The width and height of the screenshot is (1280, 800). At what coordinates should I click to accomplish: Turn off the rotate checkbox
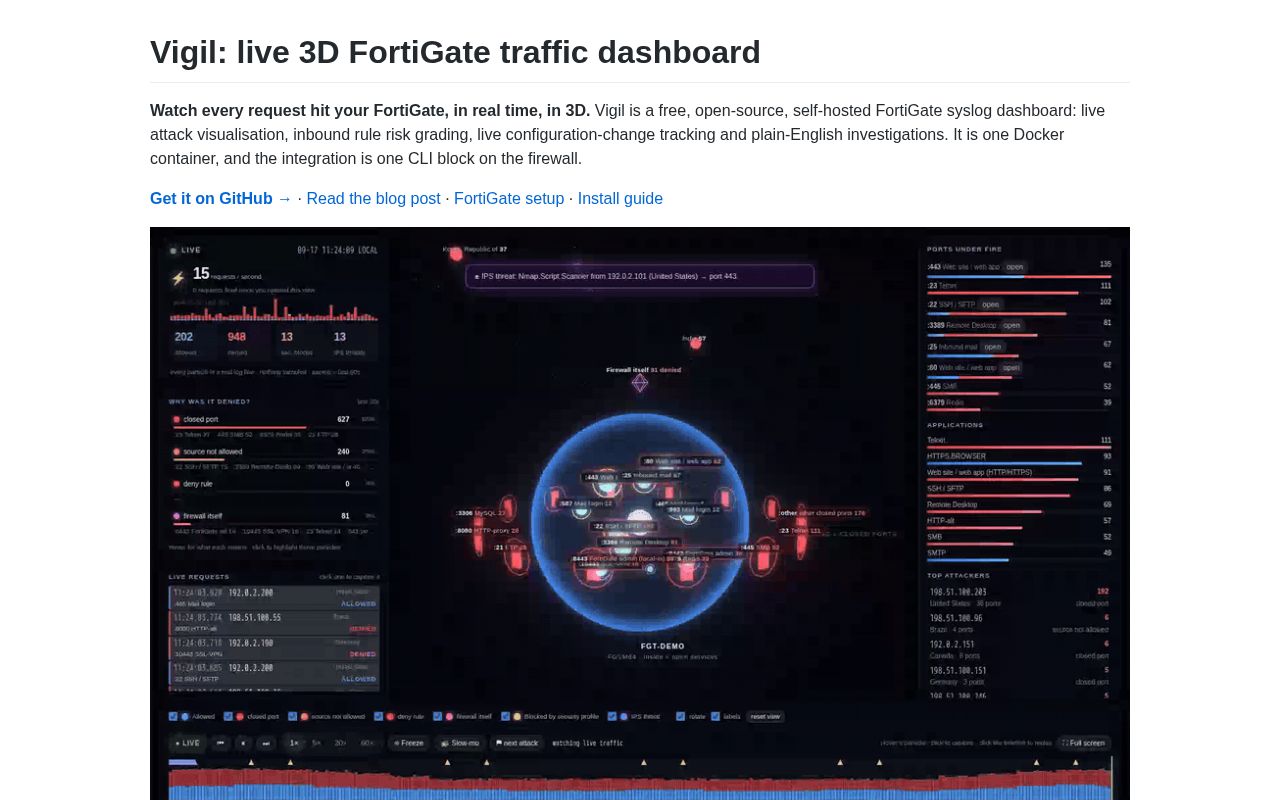(680, 716)
